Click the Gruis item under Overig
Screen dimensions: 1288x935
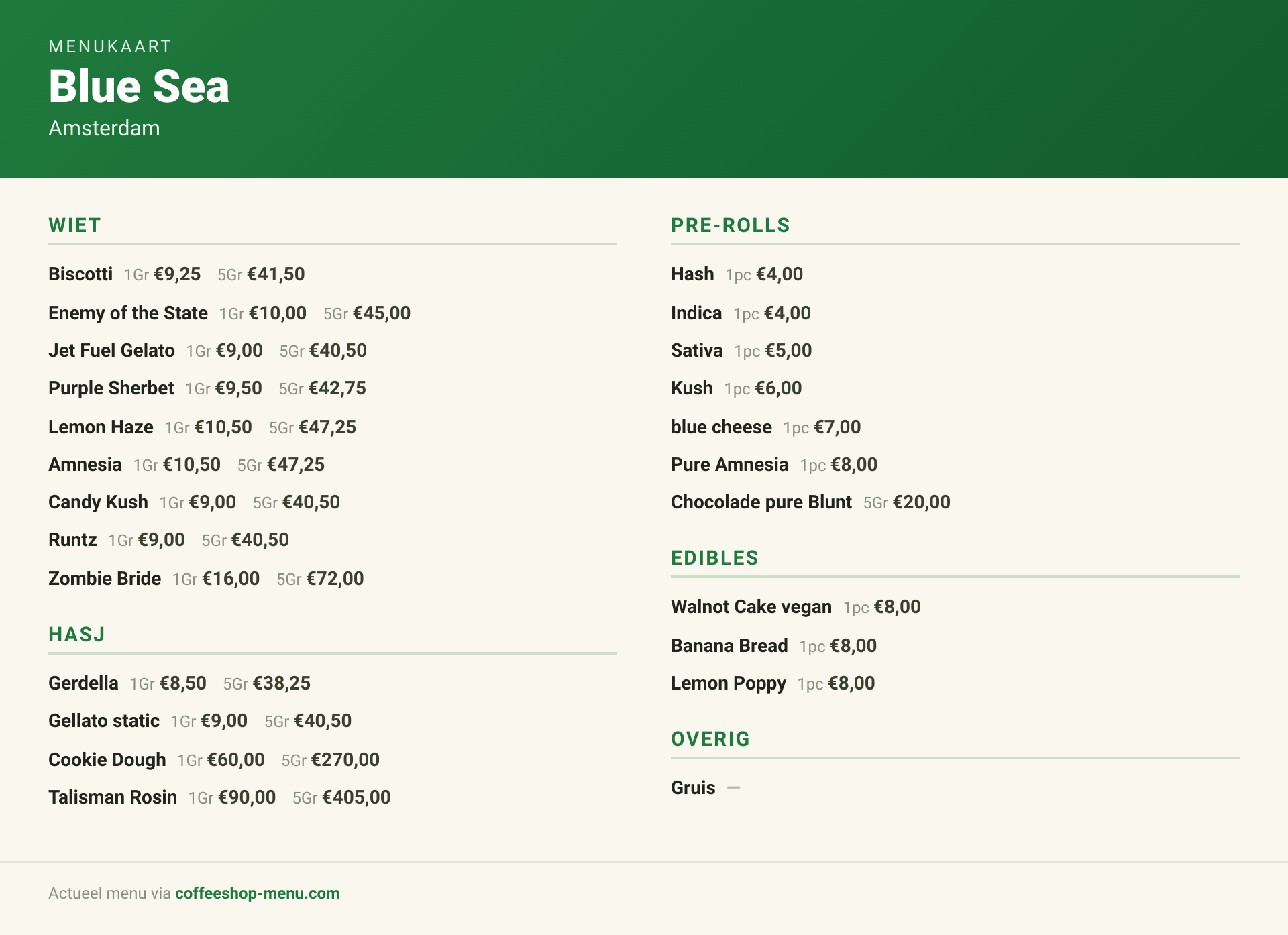pyautogui.click(x=693, y=788)
